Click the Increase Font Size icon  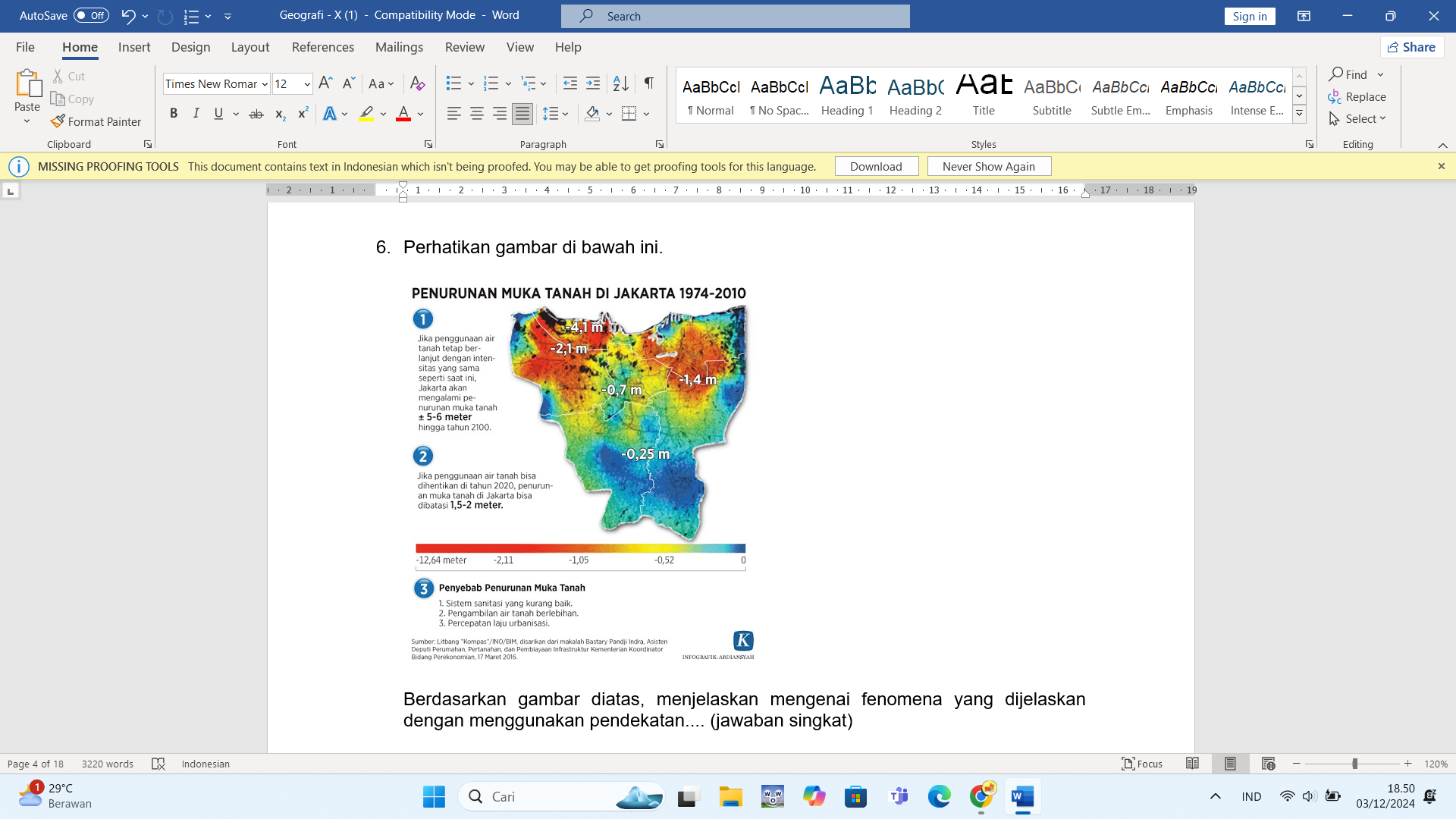325,83
